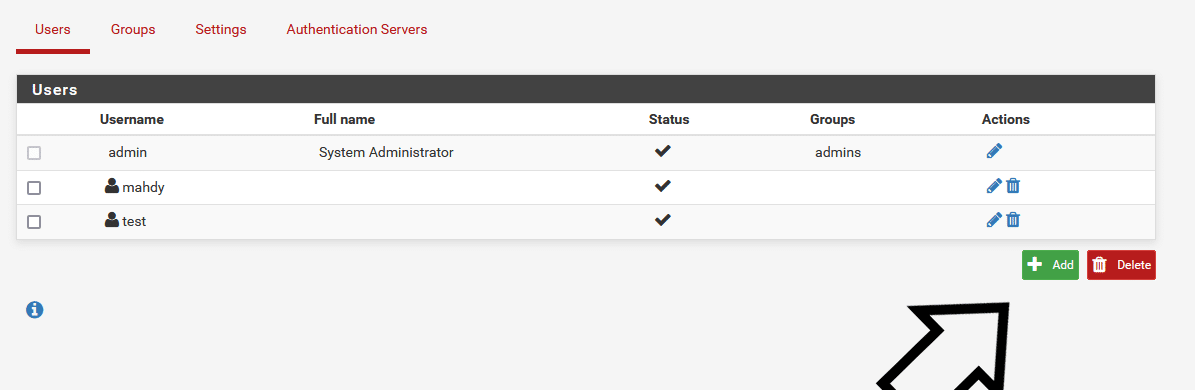This screenshot has width=1195, height=390.
Task: Click the red Delete button
Action: click(1121, 265)
